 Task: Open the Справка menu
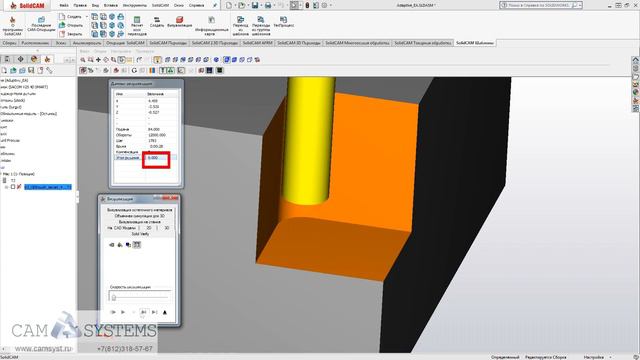(x=197, y=5)
